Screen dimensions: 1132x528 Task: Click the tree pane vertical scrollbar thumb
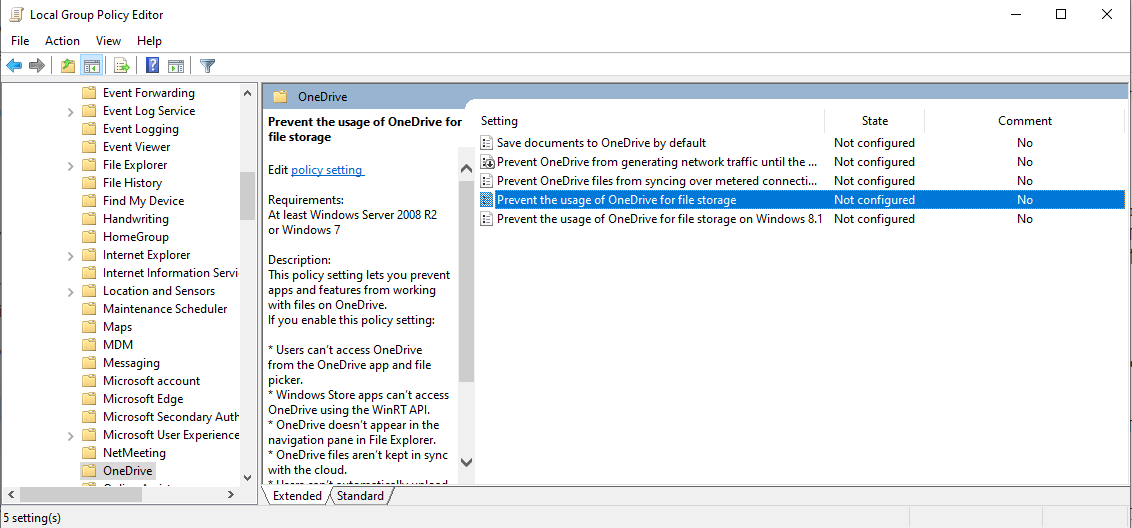point(248,195)
